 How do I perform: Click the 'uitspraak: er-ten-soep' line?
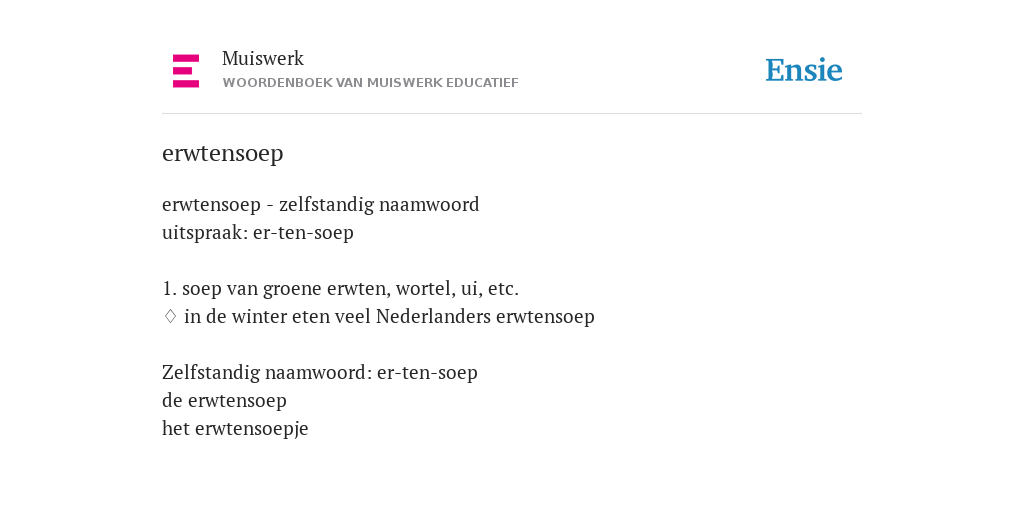[258, 233]
